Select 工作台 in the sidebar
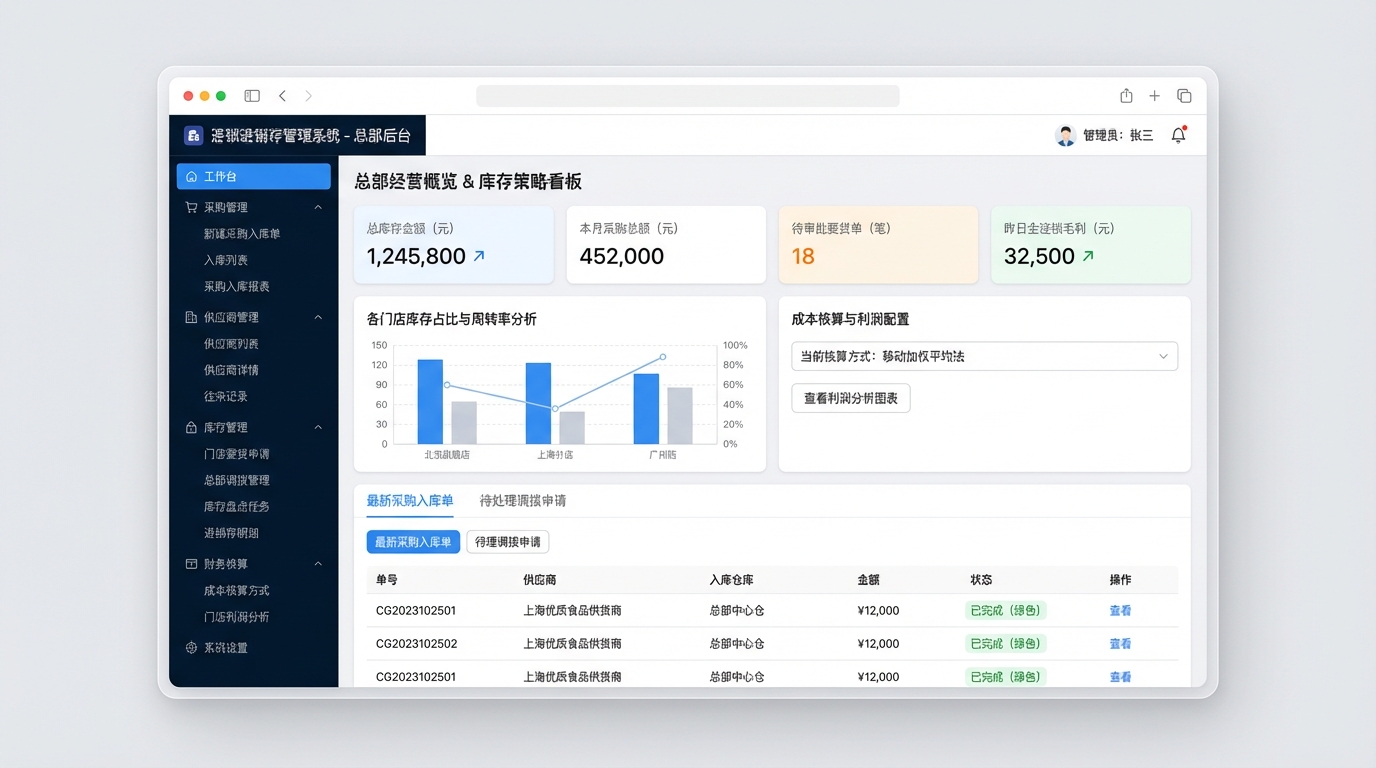 click(253, 177)
